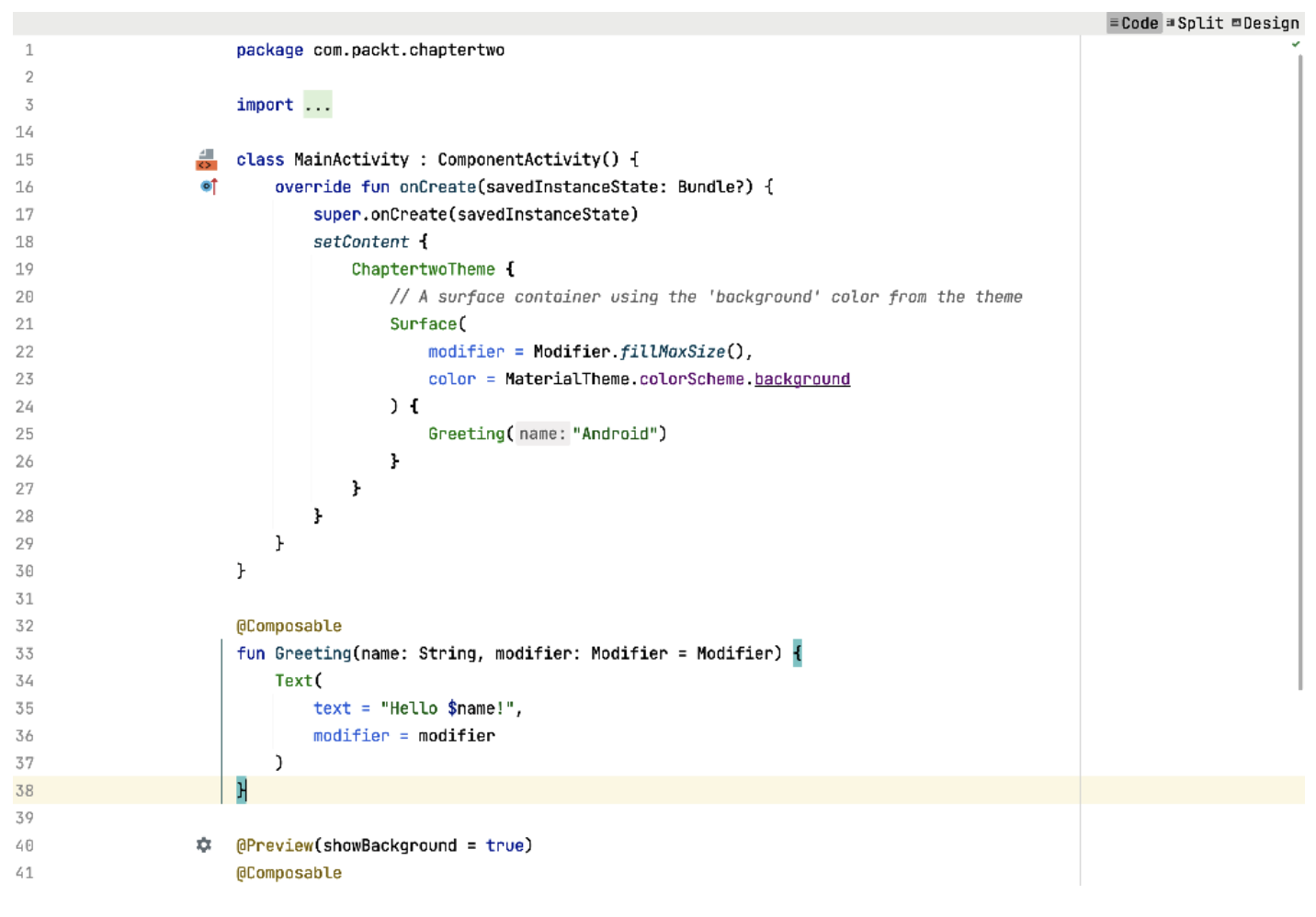The image size is (1316, 917).
Task: Click the ComponentActivity superclass name
Action: pyautogui.click(x=519, y=160)
